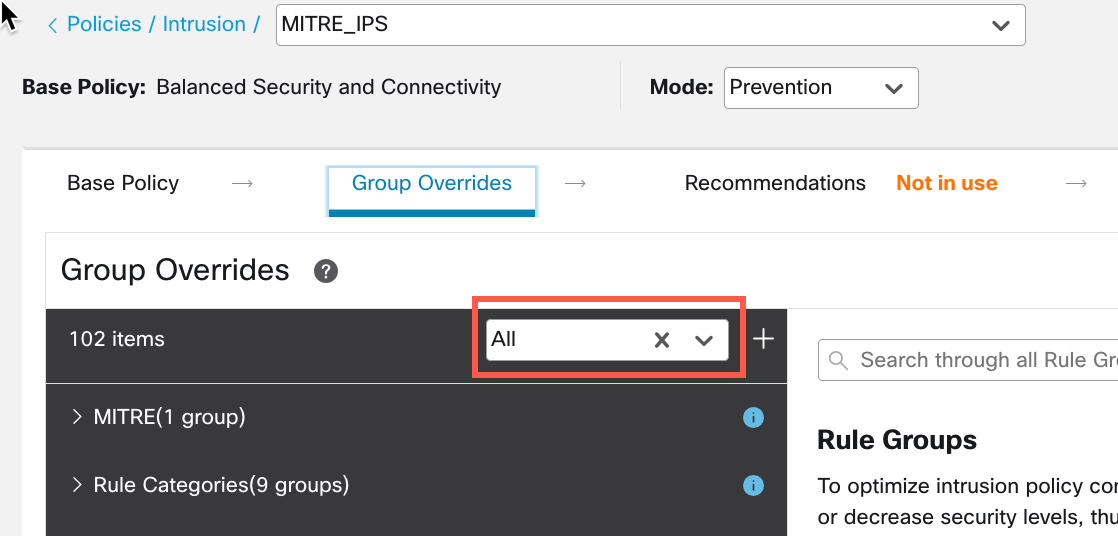Click the Not in use status label

coord(946,183)
